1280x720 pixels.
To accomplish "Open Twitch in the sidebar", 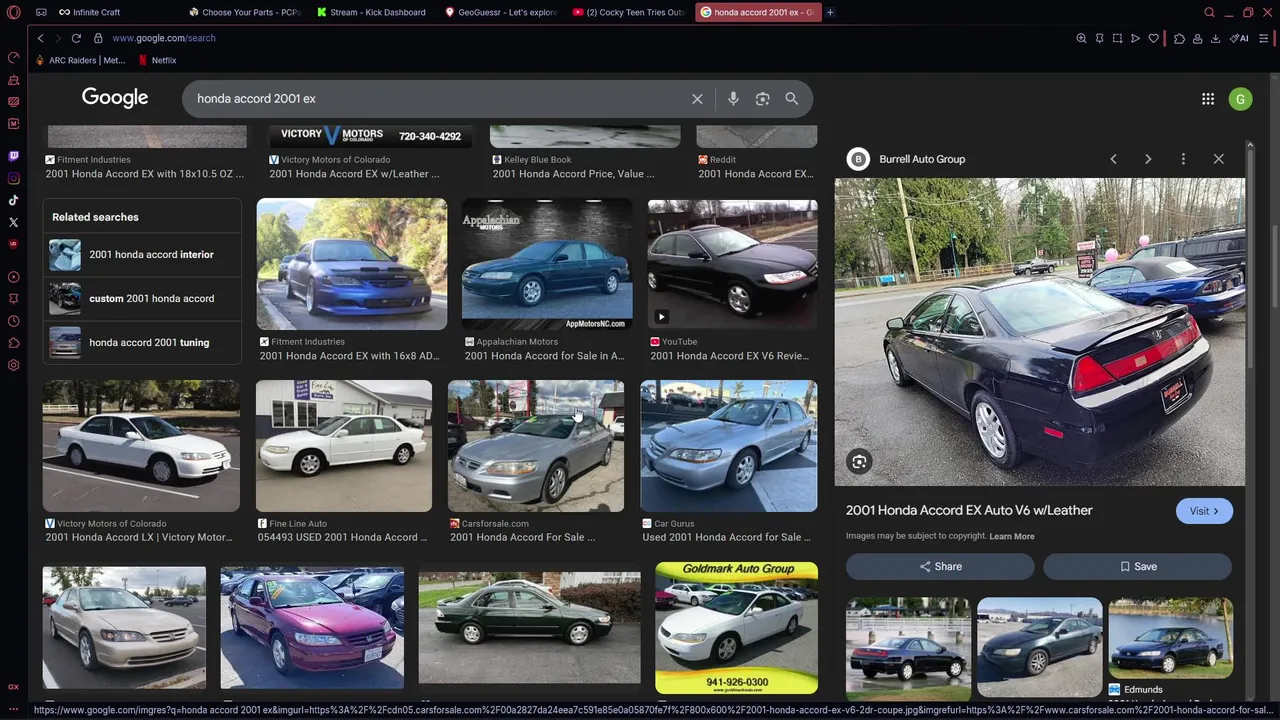I will (x=13, y=156).
